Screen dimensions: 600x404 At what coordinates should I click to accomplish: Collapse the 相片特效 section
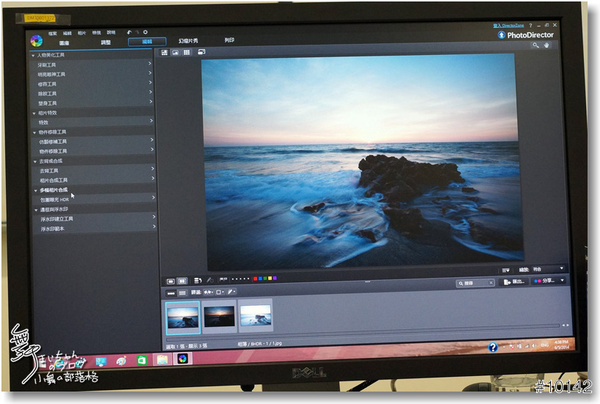34,113
